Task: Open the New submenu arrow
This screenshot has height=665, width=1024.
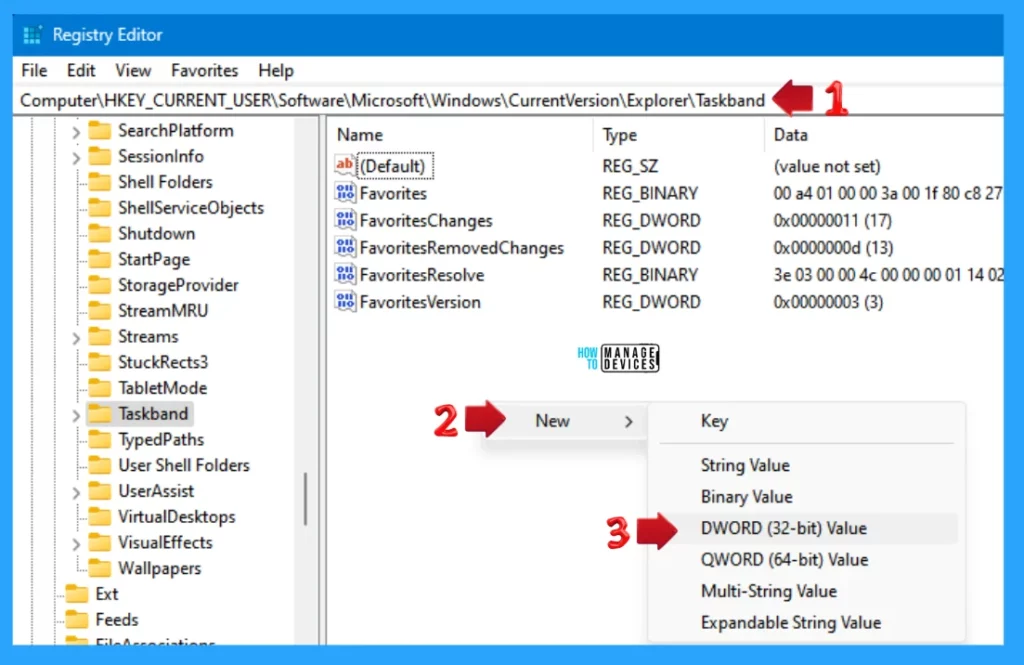Action: [628, 422]
